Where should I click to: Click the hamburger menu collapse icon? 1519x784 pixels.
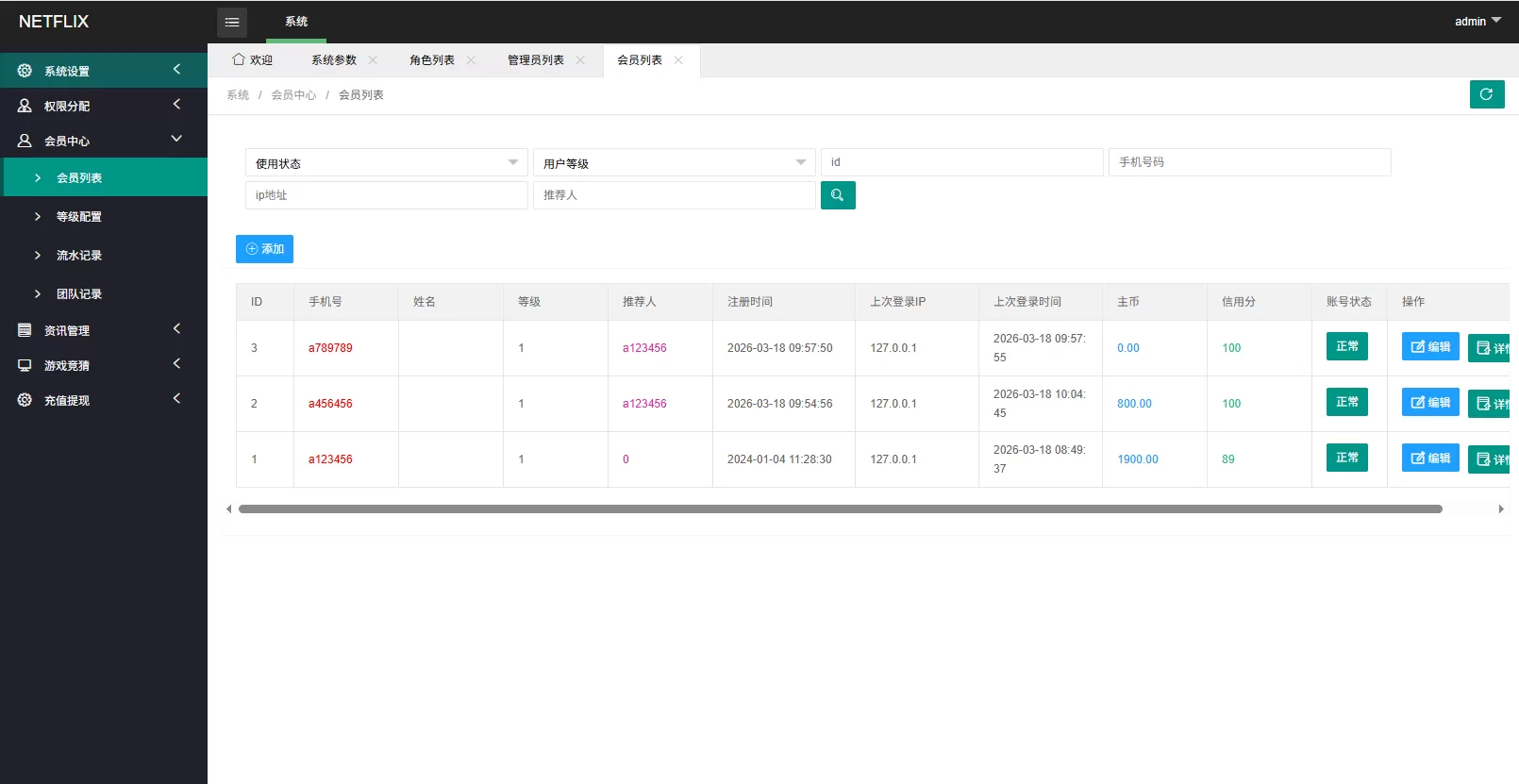click(x=232, y=22)
